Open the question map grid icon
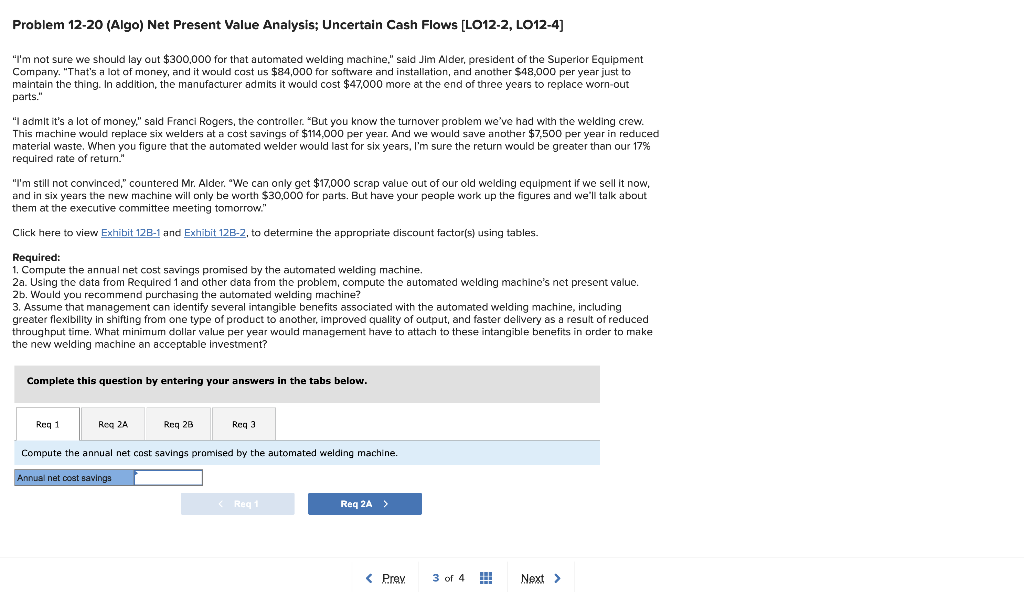 click(485, 578)
